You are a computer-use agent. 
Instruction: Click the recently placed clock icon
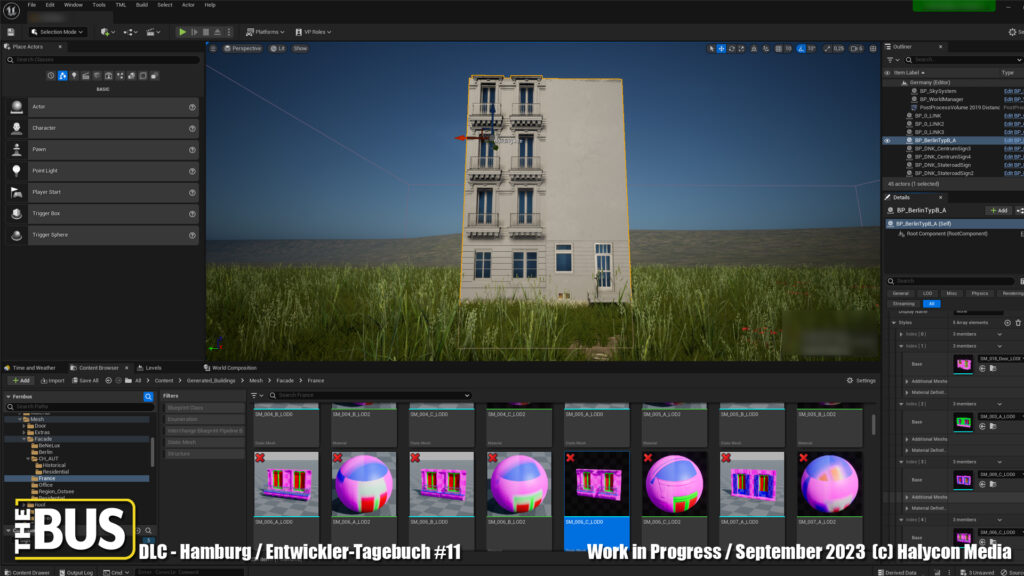coord(51,76)
